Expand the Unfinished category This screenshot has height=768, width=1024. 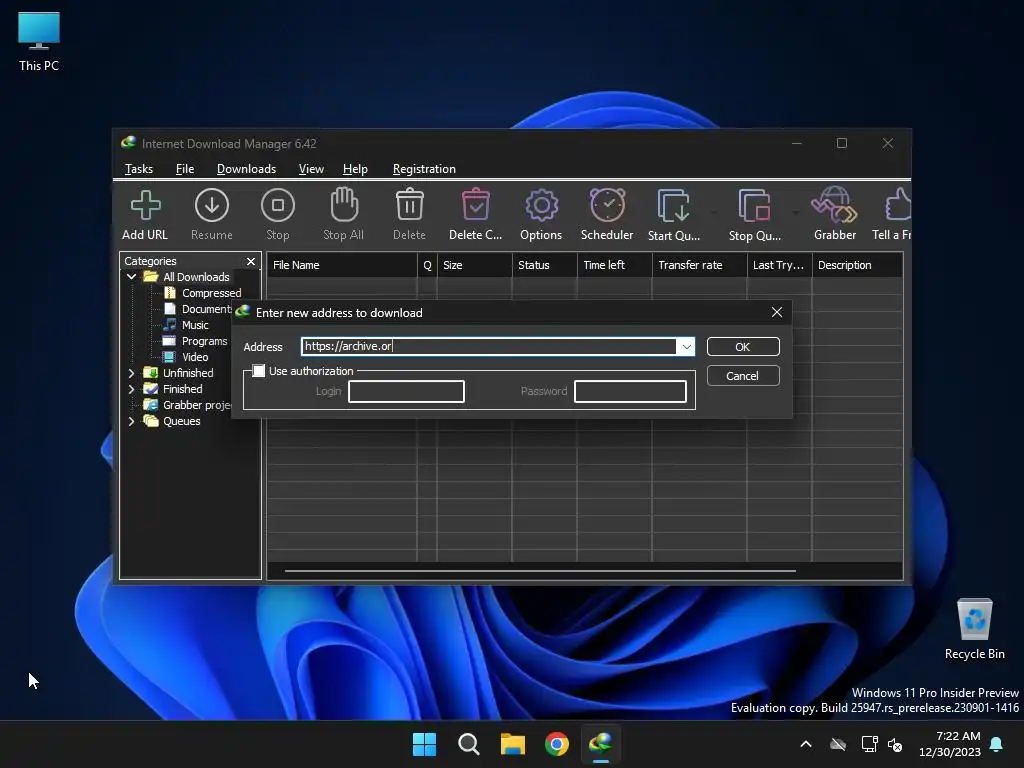tap(131, 373)
